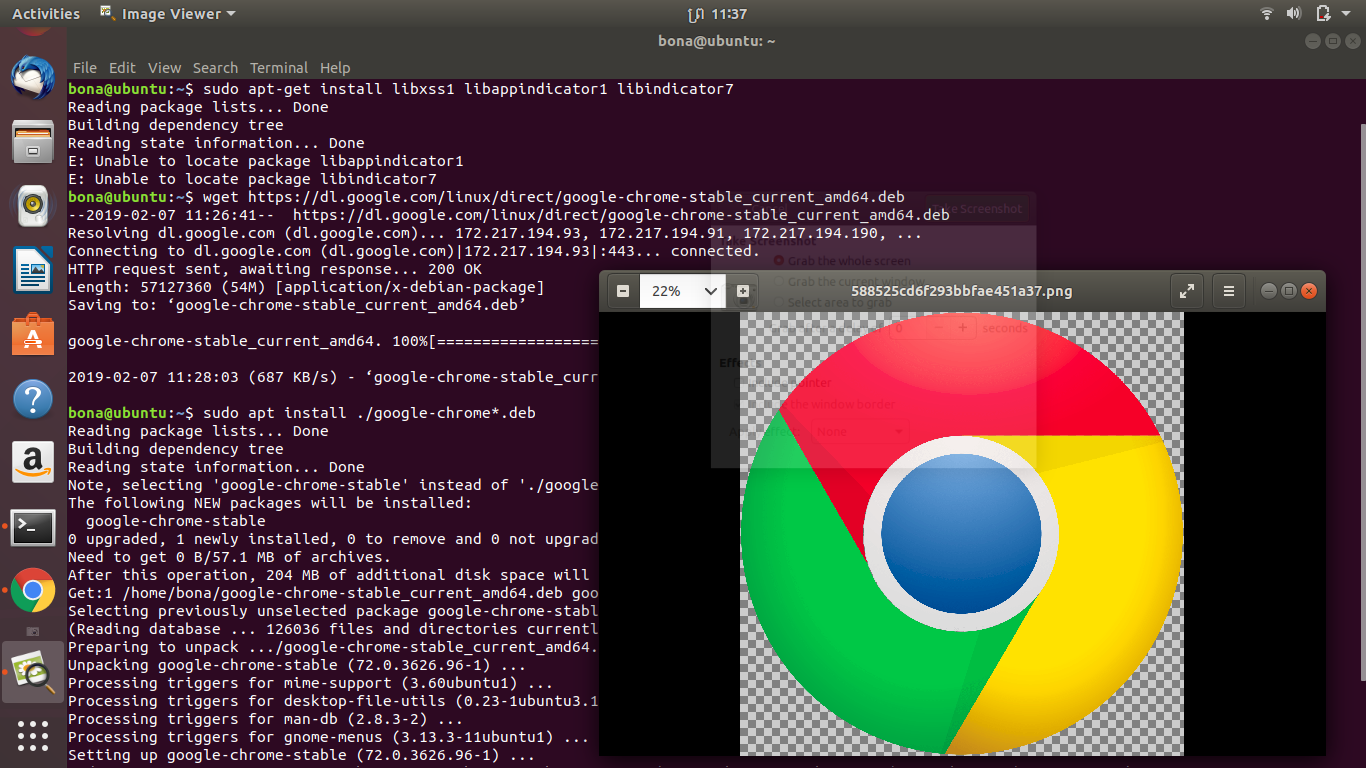
Task: Expand the system menu arrow in top bar
Action: pyautogui.click(x=1347, y=14)
